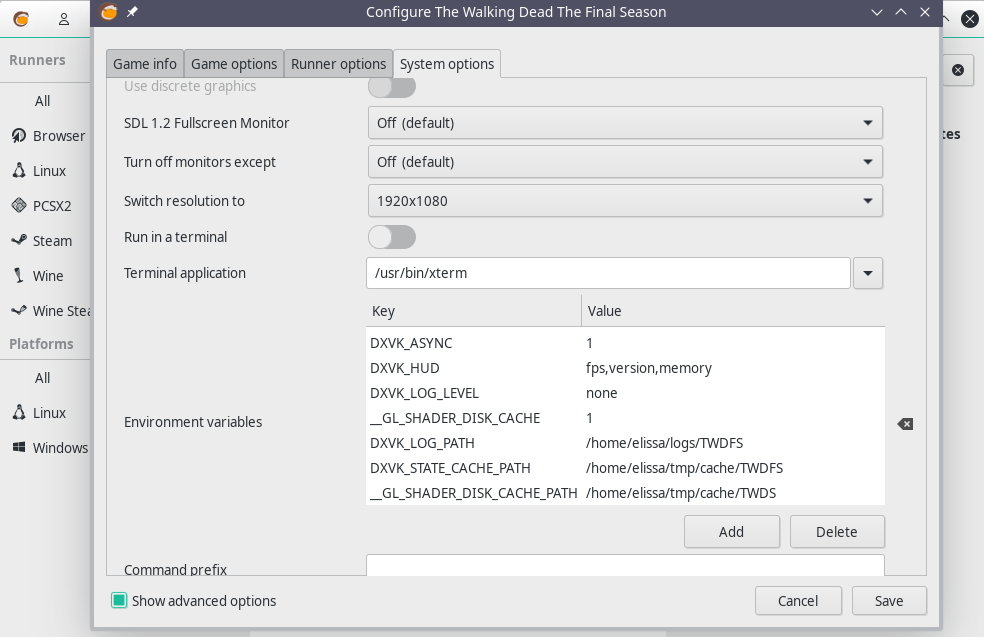Toggle the Run in a terminal switch

coord(392,237)
